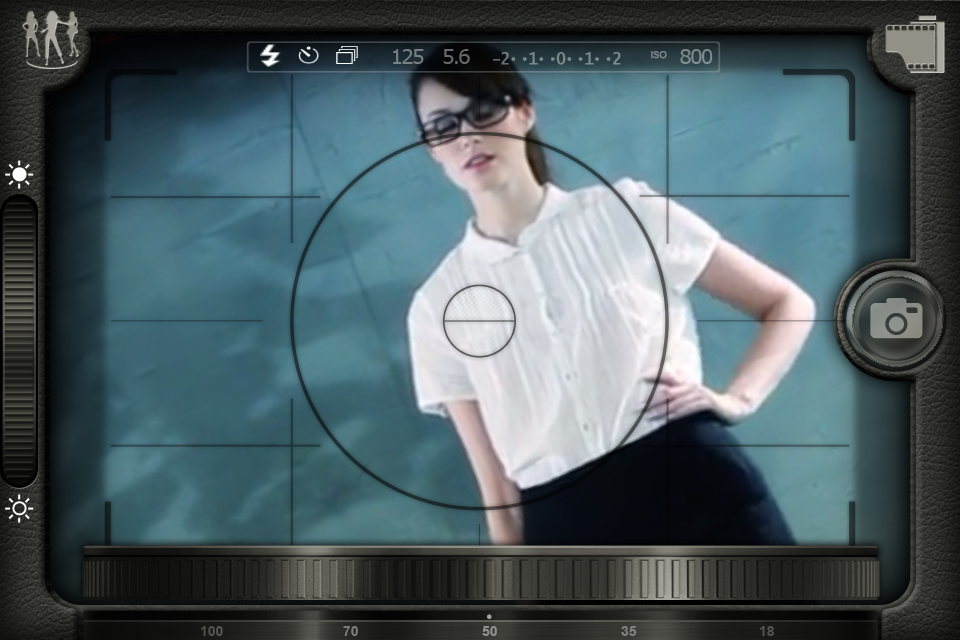
Task: Set focal length to 100
Action: click(211, 631)
